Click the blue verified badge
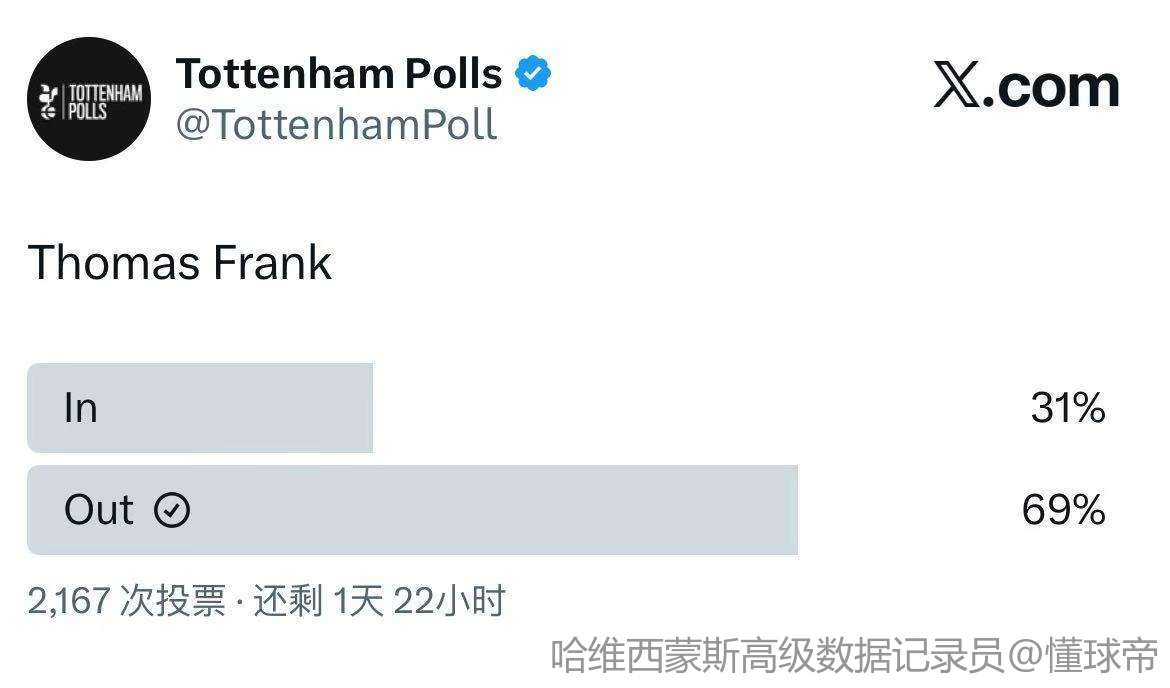The height and width of the screenshot is (688, 1170). tap(533, 73)
